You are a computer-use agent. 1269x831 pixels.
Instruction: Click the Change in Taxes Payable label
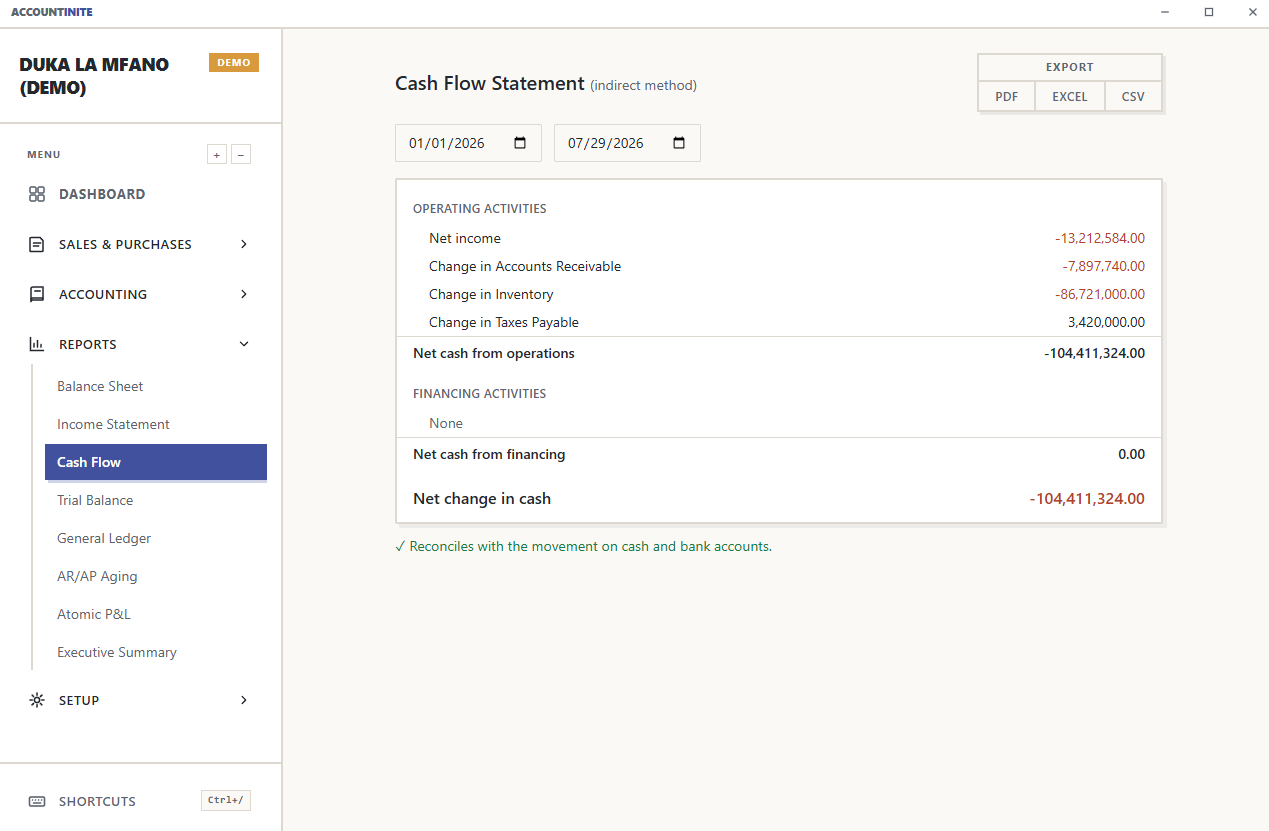504,322
